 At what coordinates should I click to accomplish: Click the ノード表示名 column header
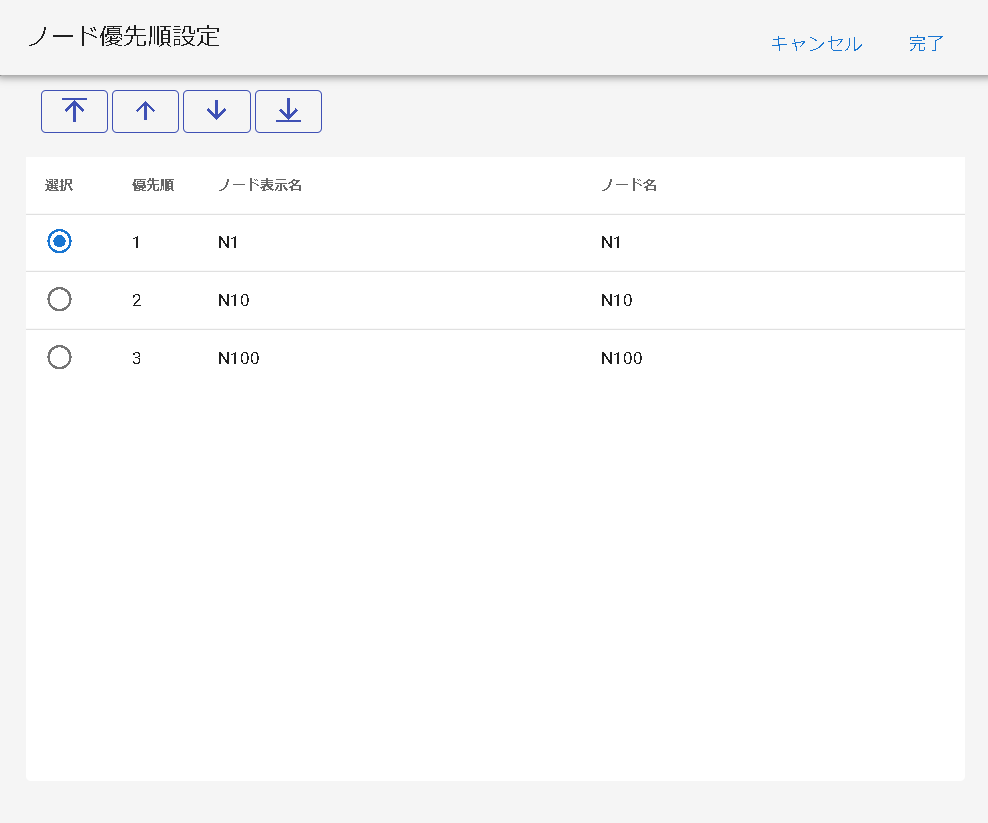click(260, 185)
